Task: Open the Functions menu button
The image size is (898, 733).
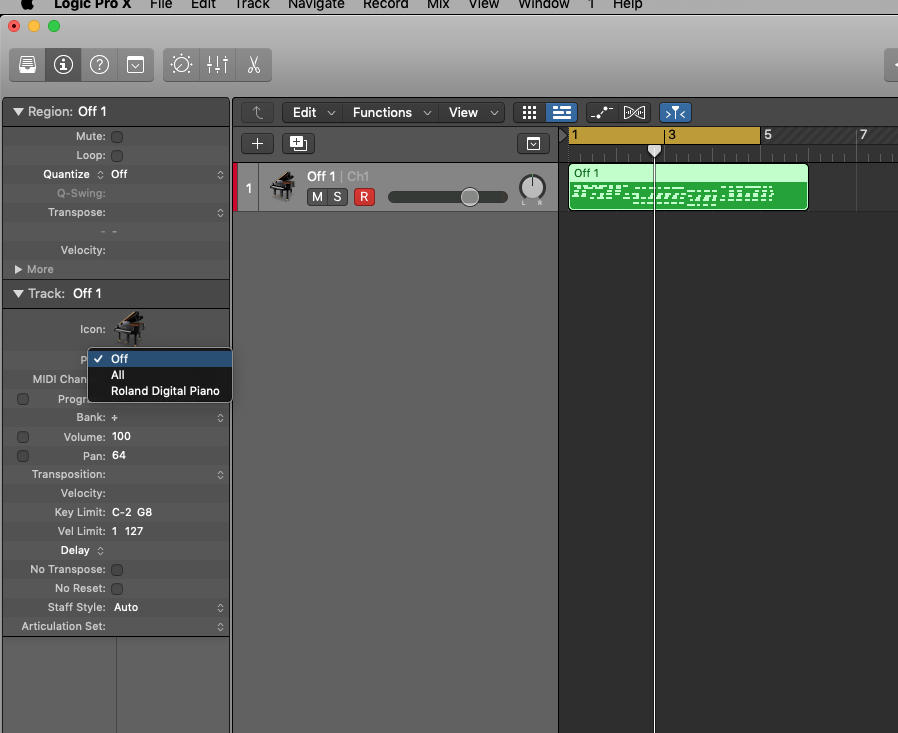Action: [x=391, y=113]
